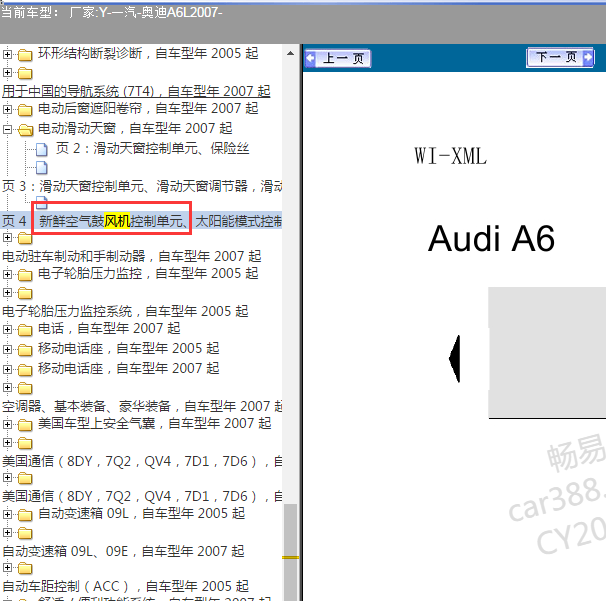Click the tree scrollbar up arrow
Image resolution: width=606 pixels, height=601 pixels.
click(x=291, y=53)
